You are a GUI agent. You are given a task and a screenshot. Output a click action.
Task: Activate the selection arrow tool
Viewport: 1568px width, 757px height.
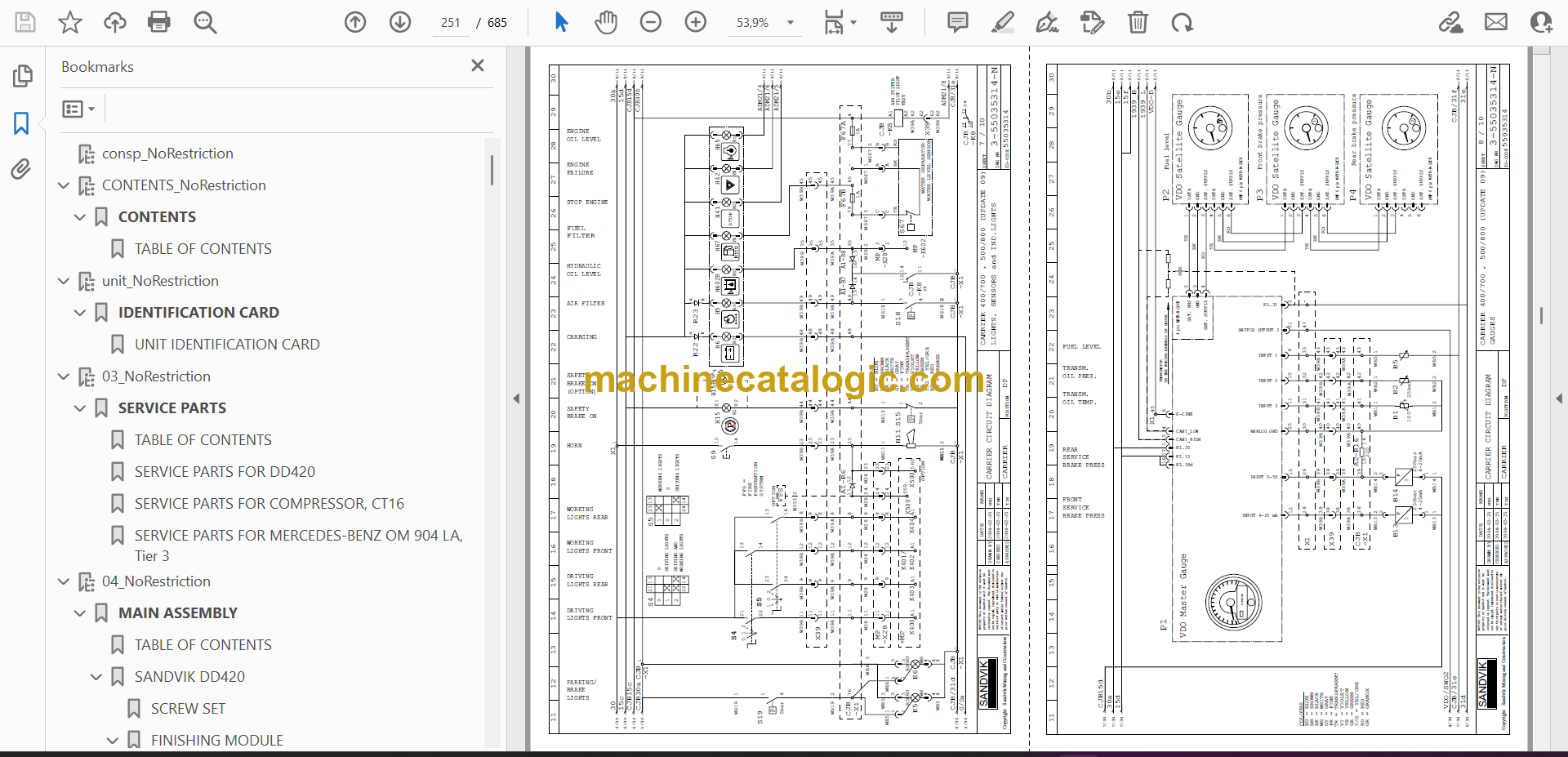[561, 22]
